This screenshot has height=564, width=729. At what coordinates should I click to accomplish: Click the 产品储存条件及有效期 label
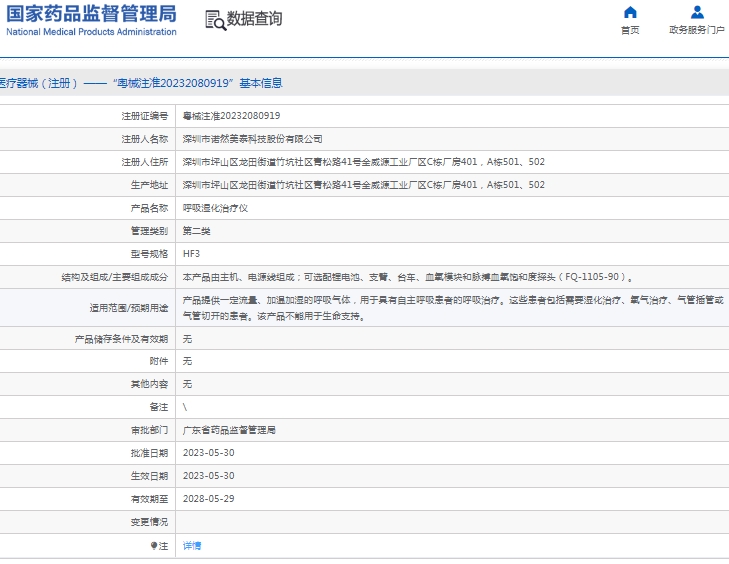[x=121, y=339]
